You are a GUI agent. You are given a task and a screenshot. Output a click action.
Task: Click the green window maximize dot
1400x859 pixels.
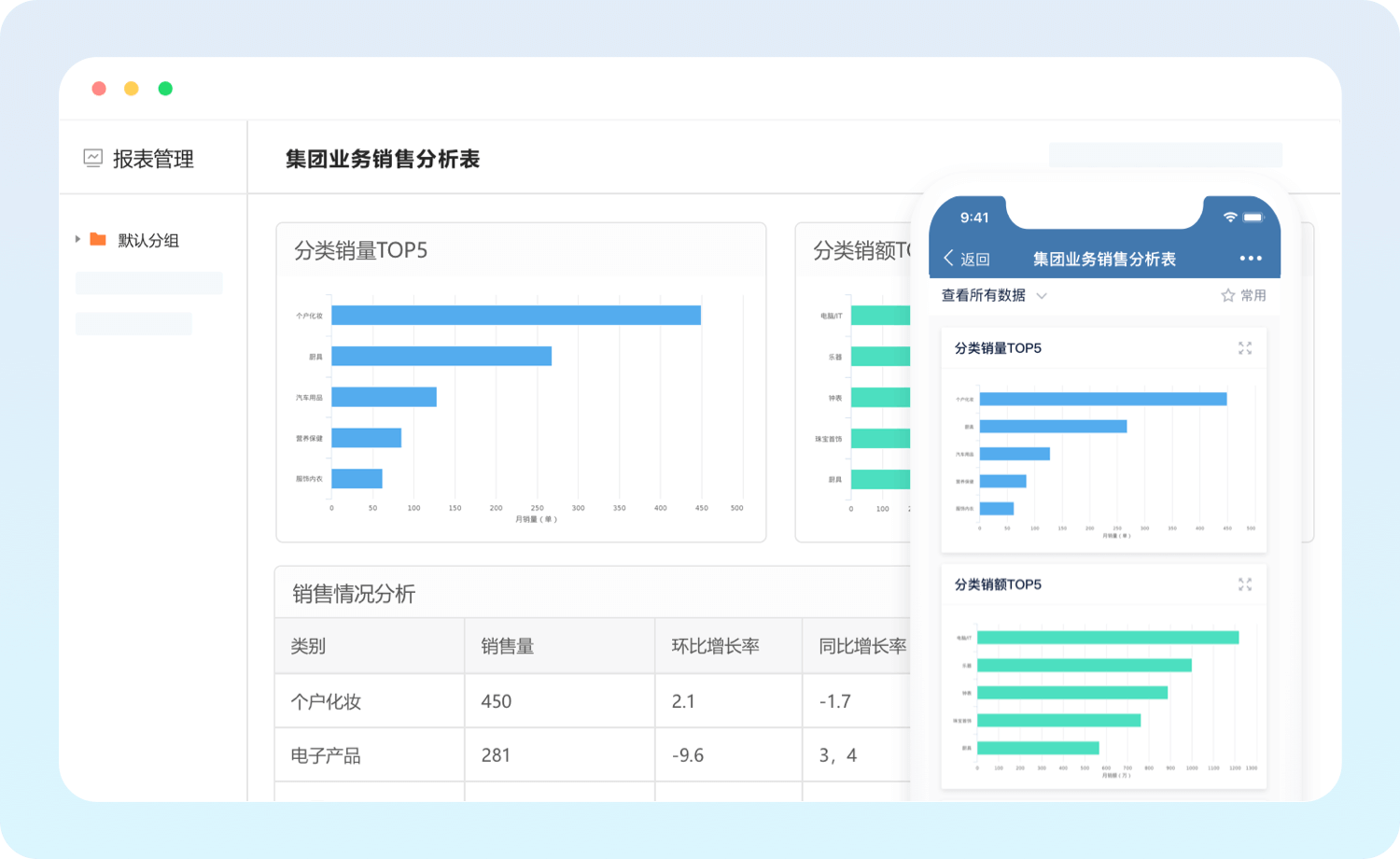tap(165, 89)
